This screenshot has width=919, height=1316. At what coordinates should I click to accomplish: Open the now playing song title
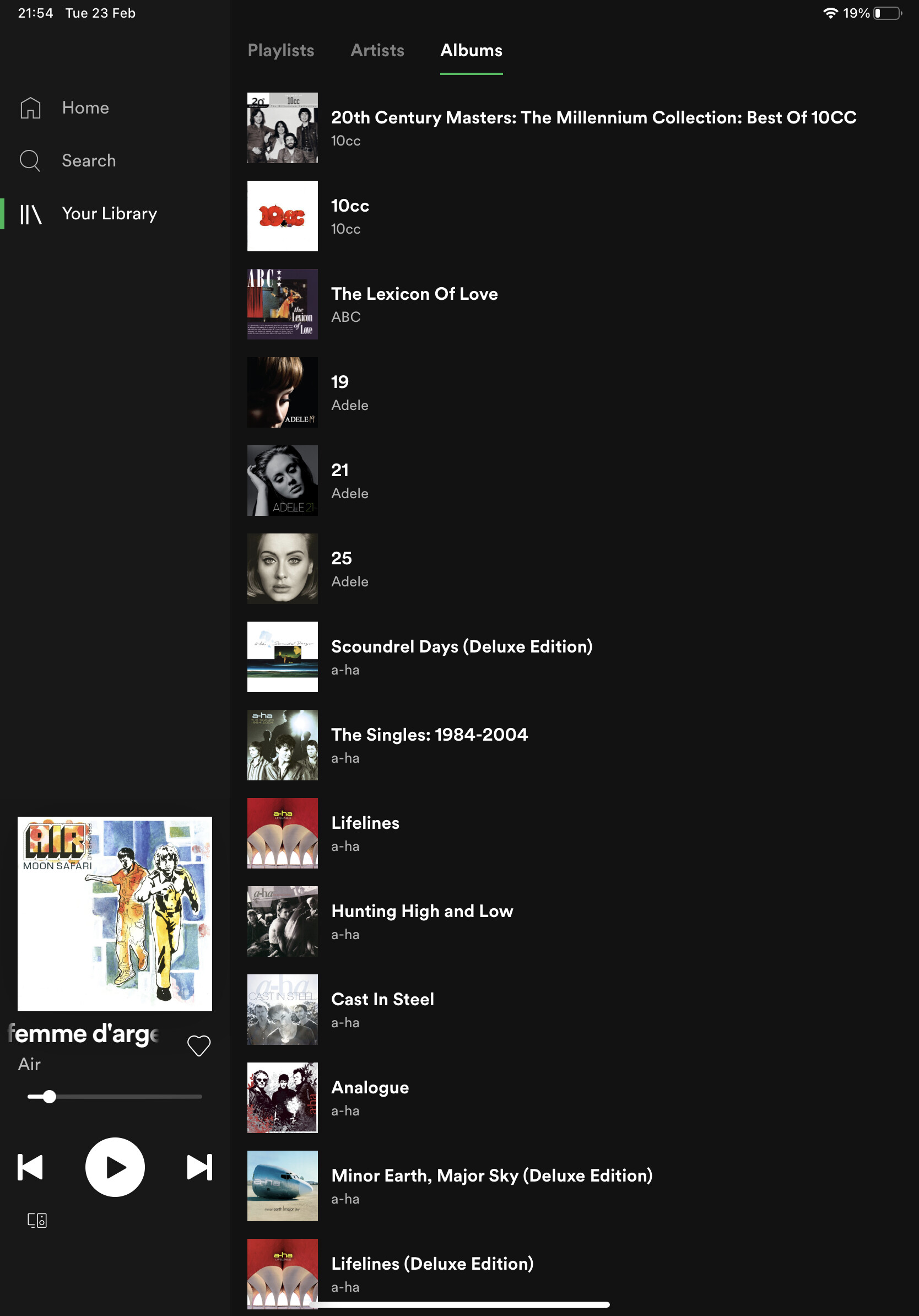84,1034
